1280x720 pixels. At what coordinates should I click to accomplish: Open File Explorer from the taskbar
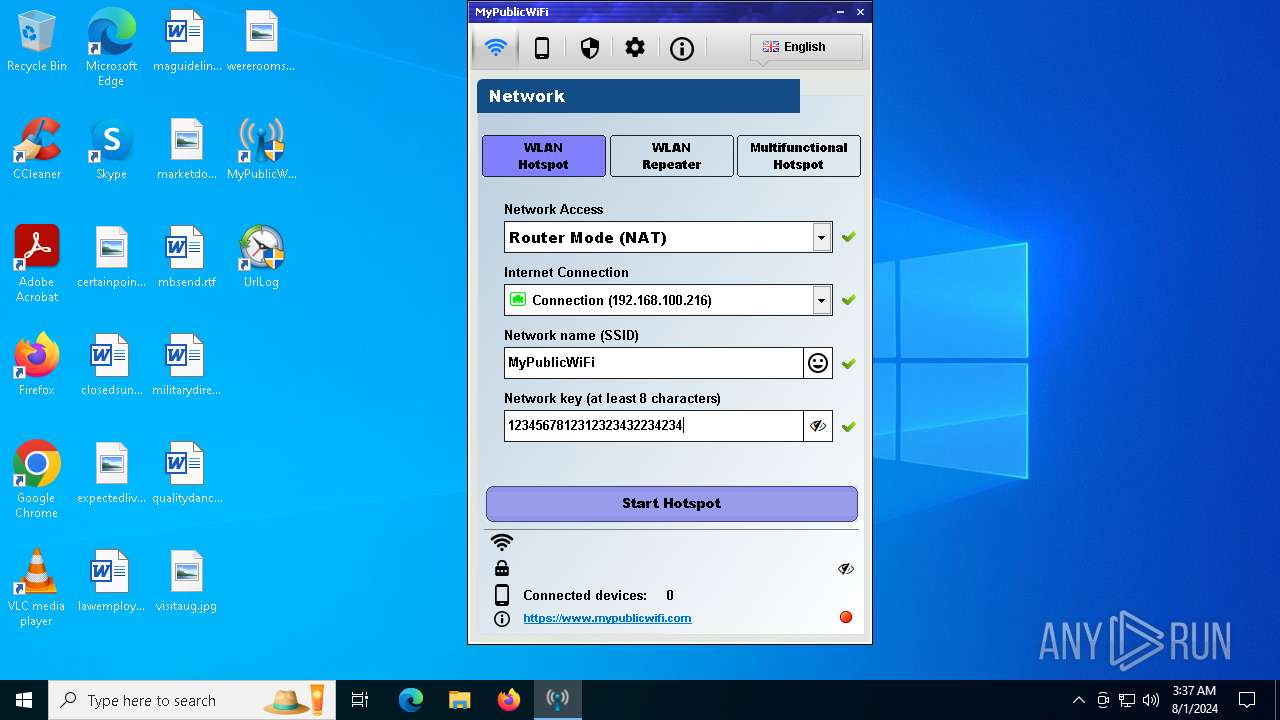pos(459,700)
